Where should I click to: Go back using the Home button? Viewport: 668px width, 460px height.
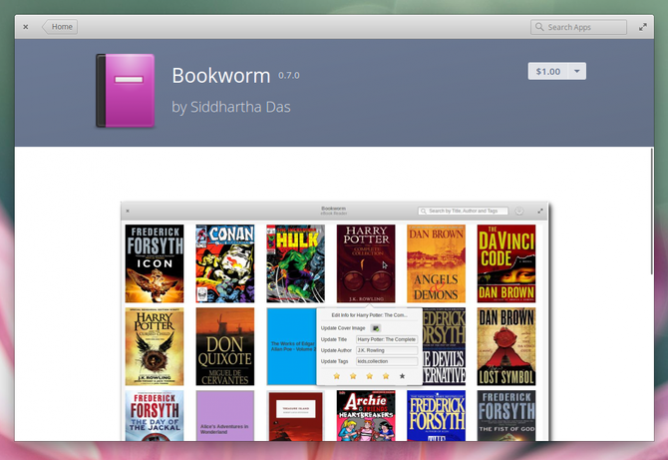[x=60, y=27]
